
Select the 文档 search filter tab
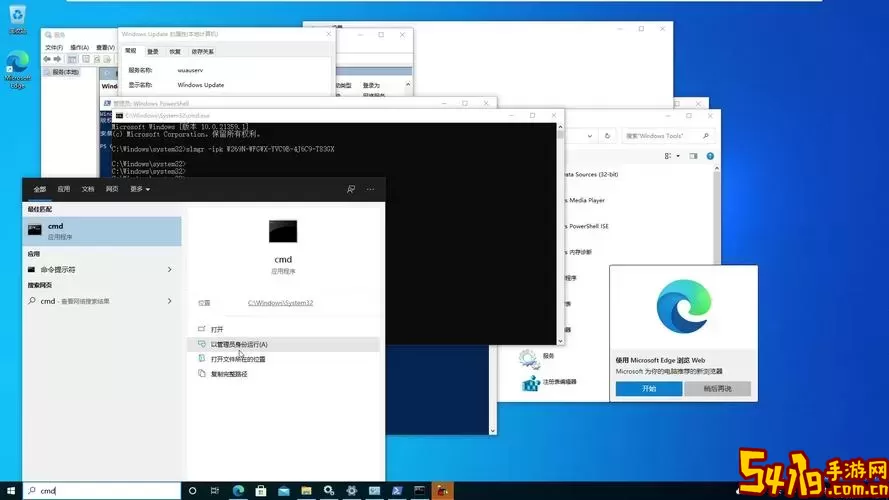[x=88, y=189]
